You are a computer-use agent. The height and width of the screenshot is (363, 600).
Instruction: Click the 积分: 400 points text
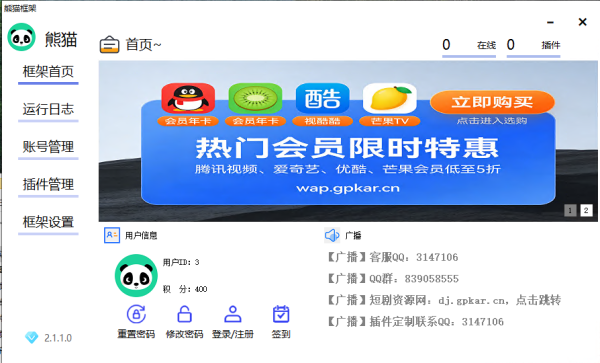click(x=185, y=289)
